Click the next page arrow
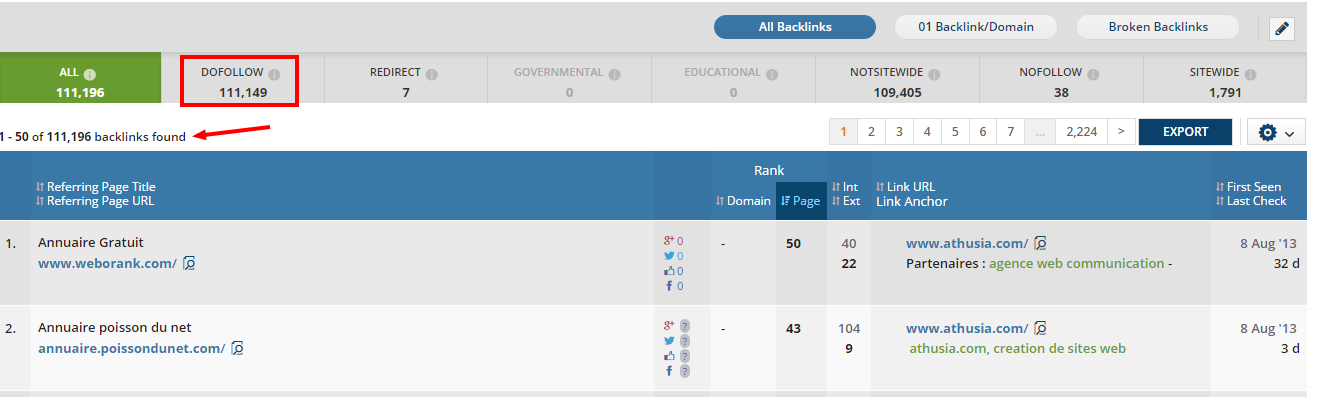 [x=1120, y=132]
